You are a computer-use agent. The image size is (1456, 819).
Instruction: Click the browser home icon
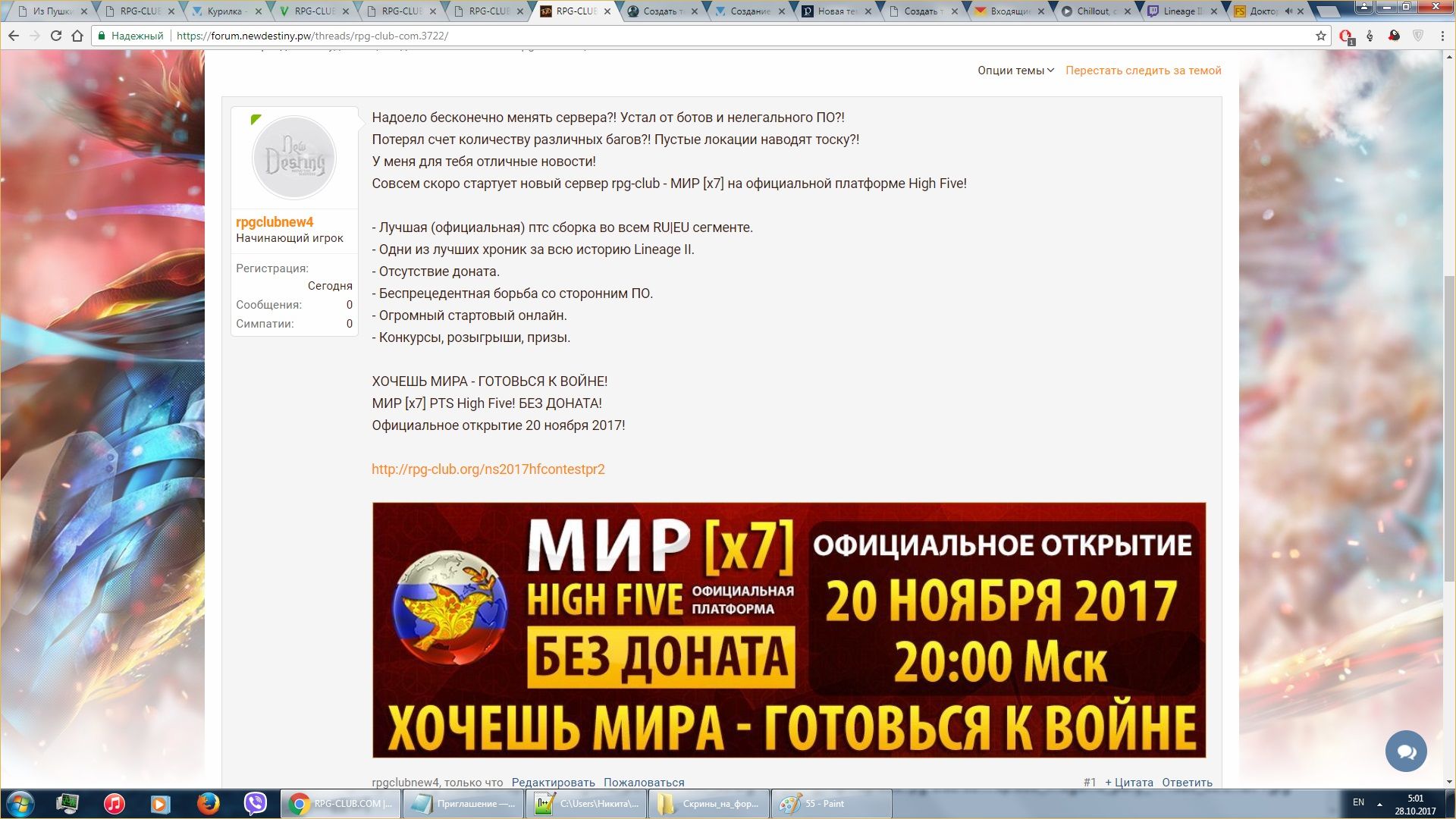(77, 36)
